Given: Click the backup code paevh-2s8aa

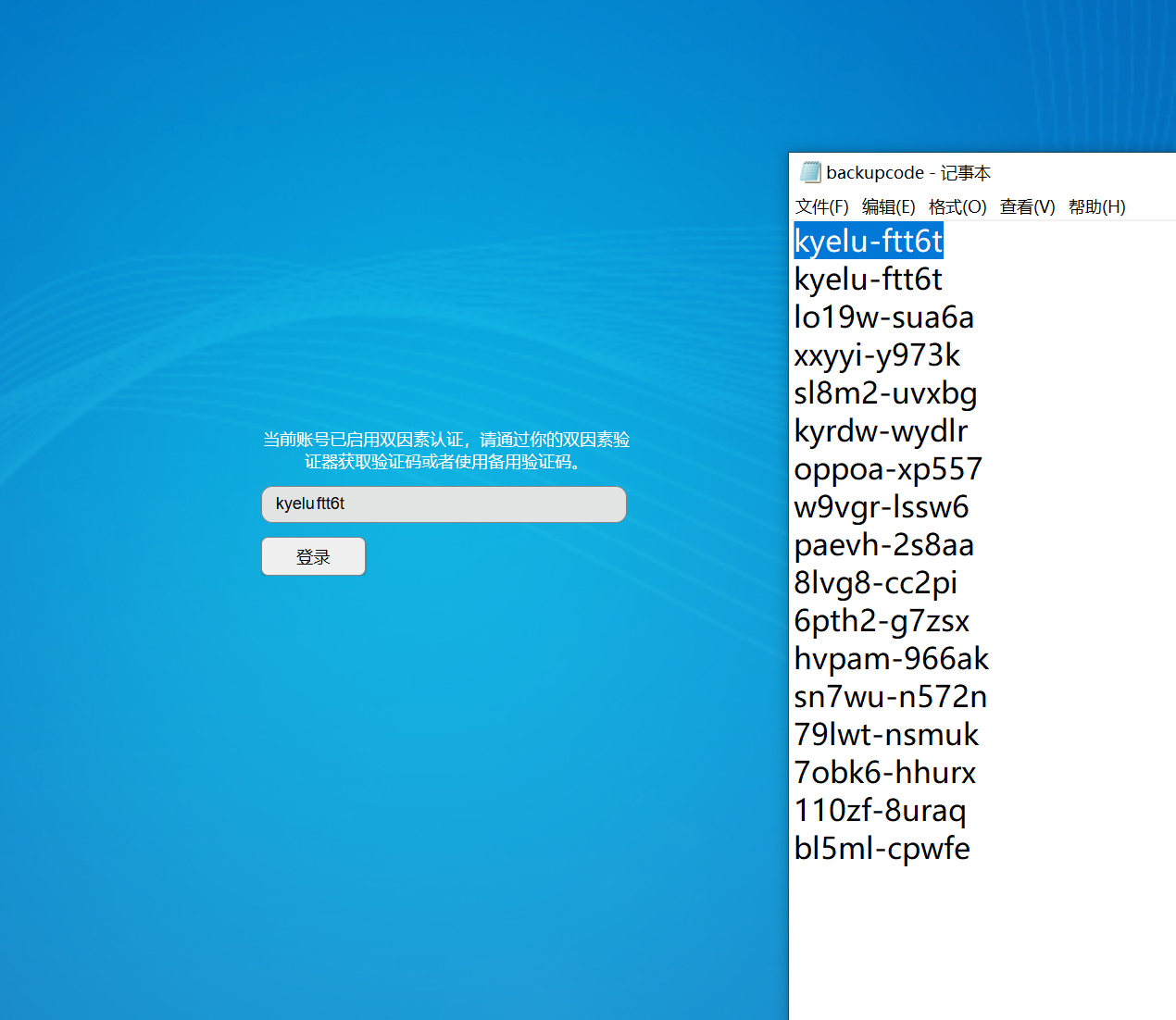Looking at the screenshot, I should pyautogui.click(x=884, y=544).
